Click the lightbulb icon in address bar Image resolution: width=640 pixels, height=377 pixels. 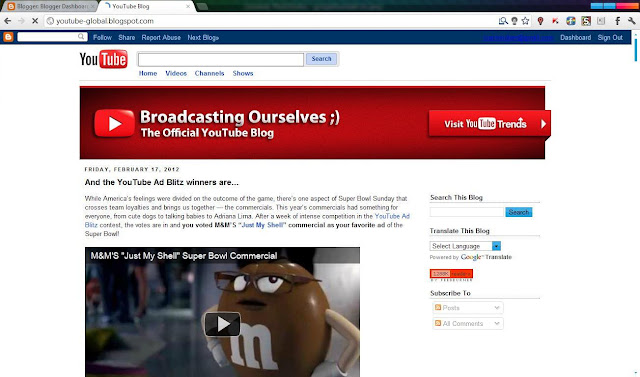(x=514, y=21)
